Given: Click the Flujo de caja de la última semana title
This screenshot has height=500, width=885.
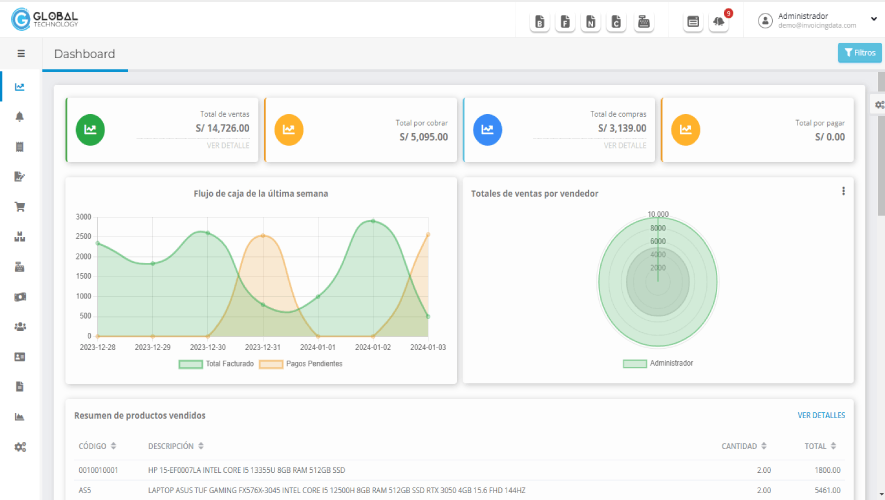Looking at the screenshot, I should pos(261,194).
